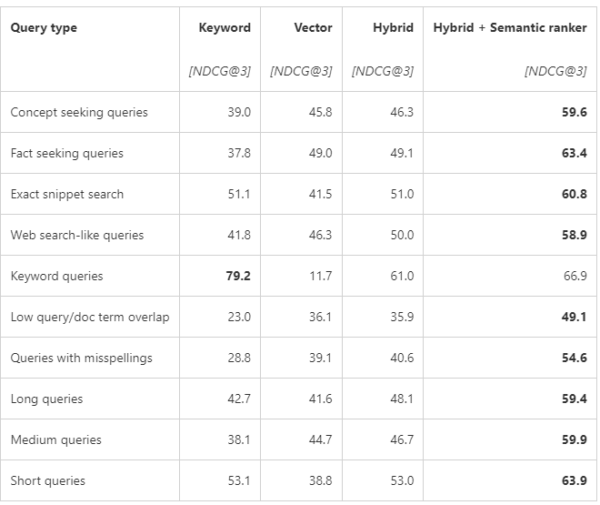This screenshot has height=505, width=600.
Task: Click the Queries with misspellings row label
Action: [x=82, y=358]
